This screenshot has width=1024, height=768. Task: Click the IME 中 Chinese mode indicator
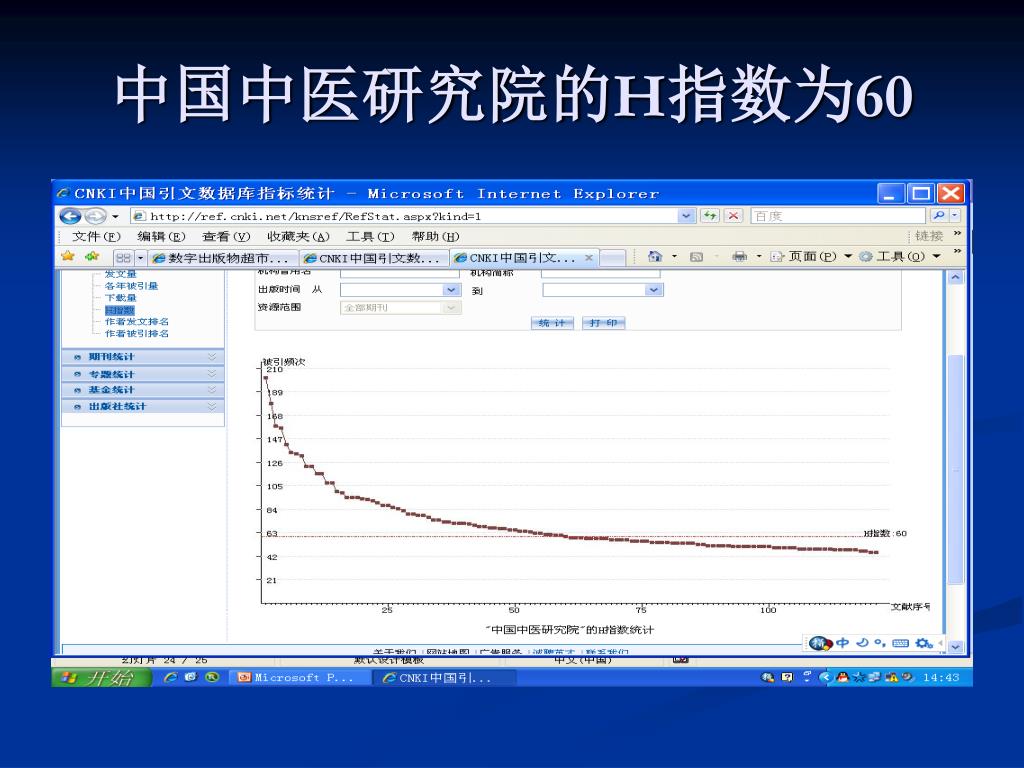click(x=842, y=643)
